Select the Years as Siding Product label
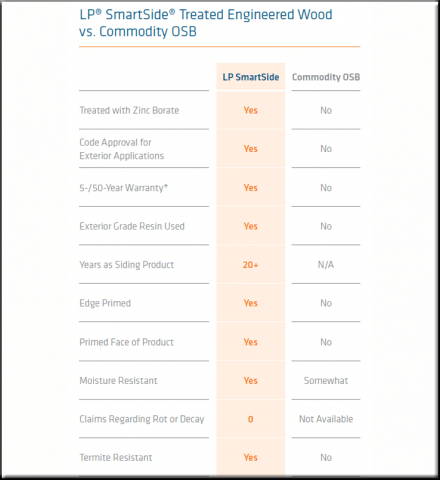Viewport: 440px width, 480px height. [127, 265]
